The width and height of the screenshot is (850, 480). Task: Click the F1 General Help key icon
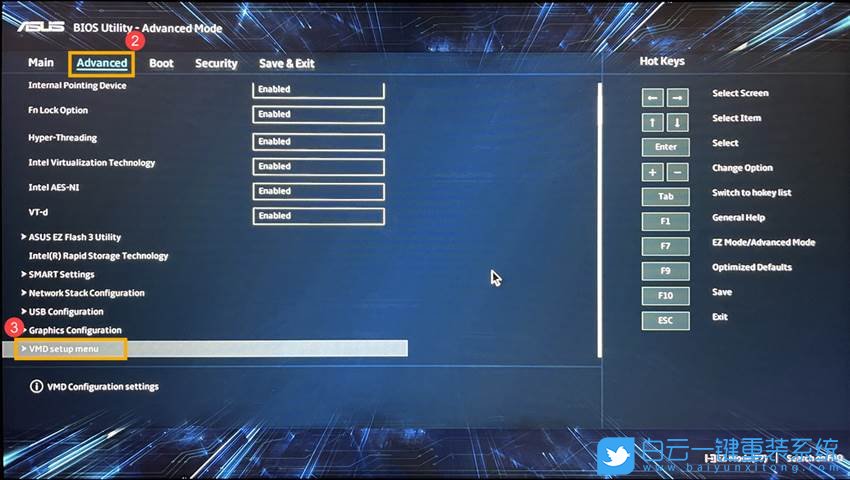tap(665, 221)
